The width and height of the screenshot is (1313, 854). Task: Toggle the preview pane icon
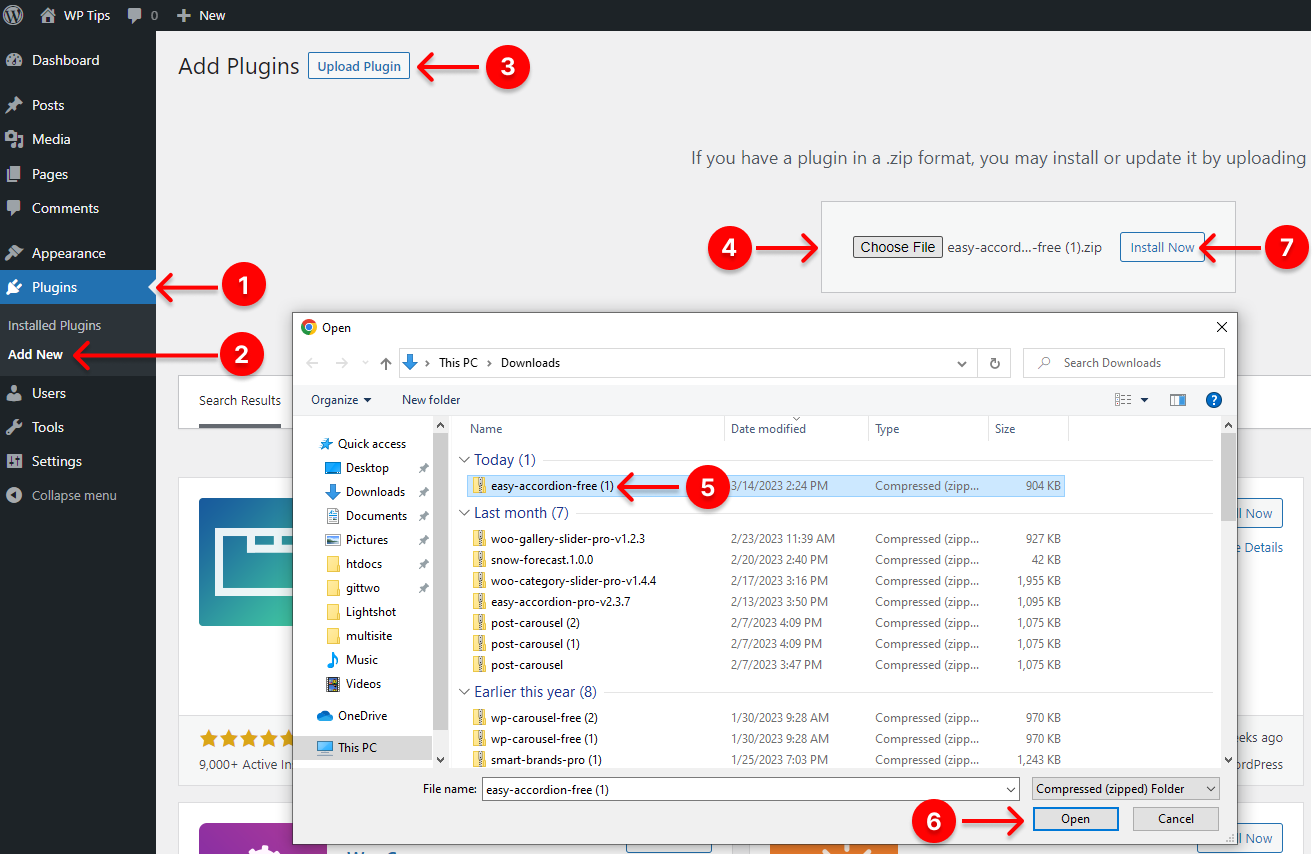[1178, 400]
